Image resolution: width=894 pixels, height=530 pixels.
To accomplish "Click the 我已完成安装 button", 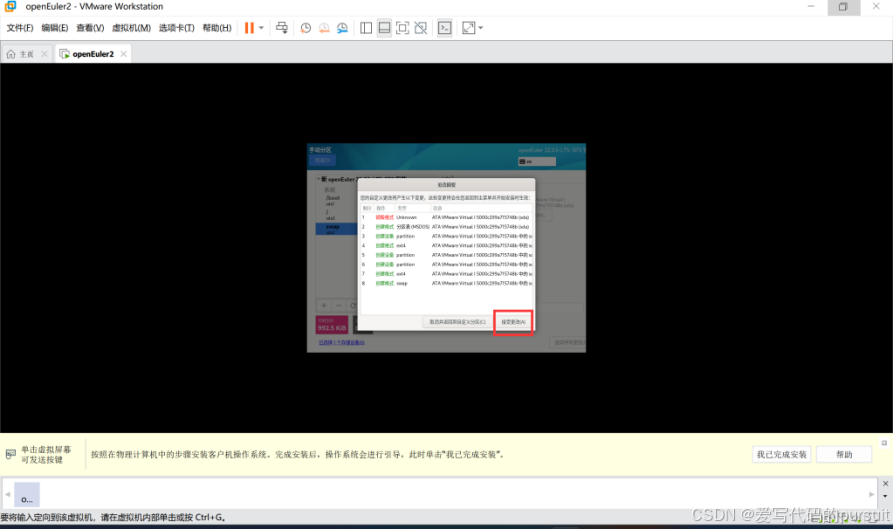I will point(782,455).
